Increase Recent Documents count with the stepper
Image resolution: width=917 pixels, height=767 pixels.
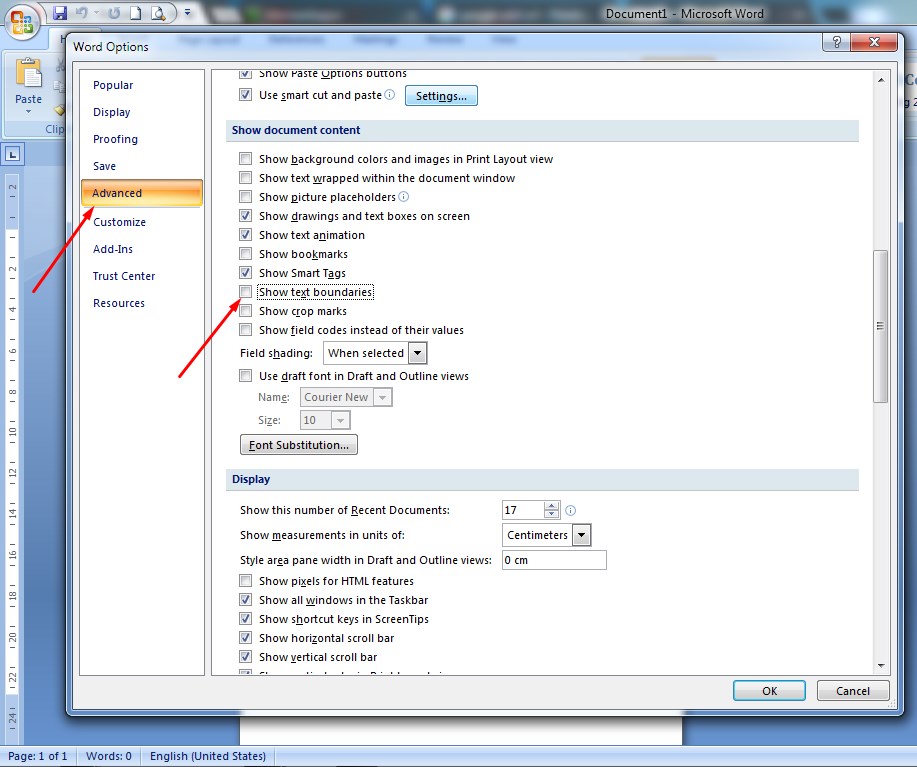[551, 504]
